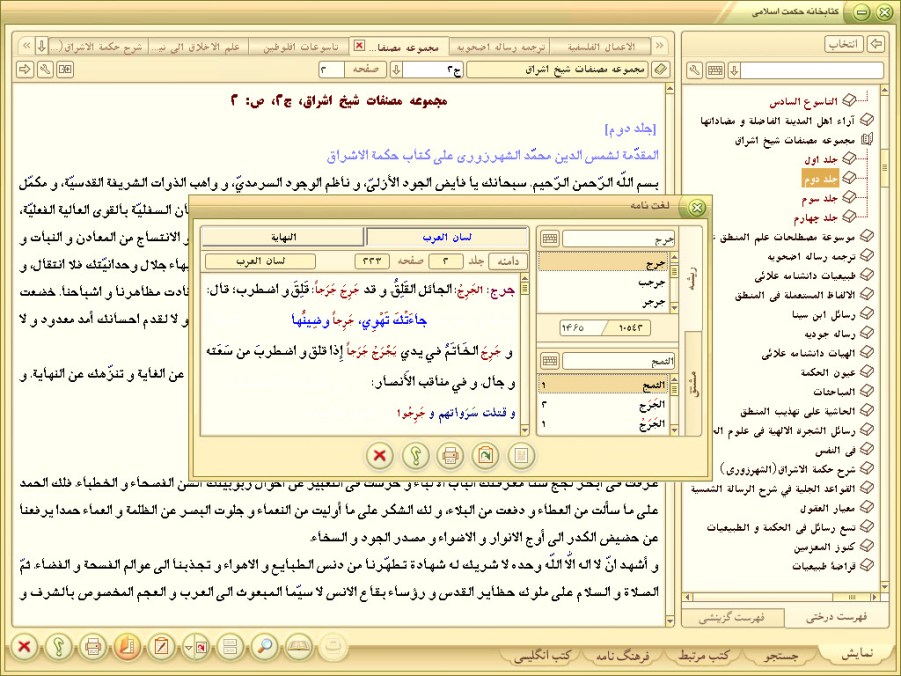Image resolution: width=901 pixels, height=676 pixels.
Task: Click the دامنه button in dictionary
Action: pos(508,262)
